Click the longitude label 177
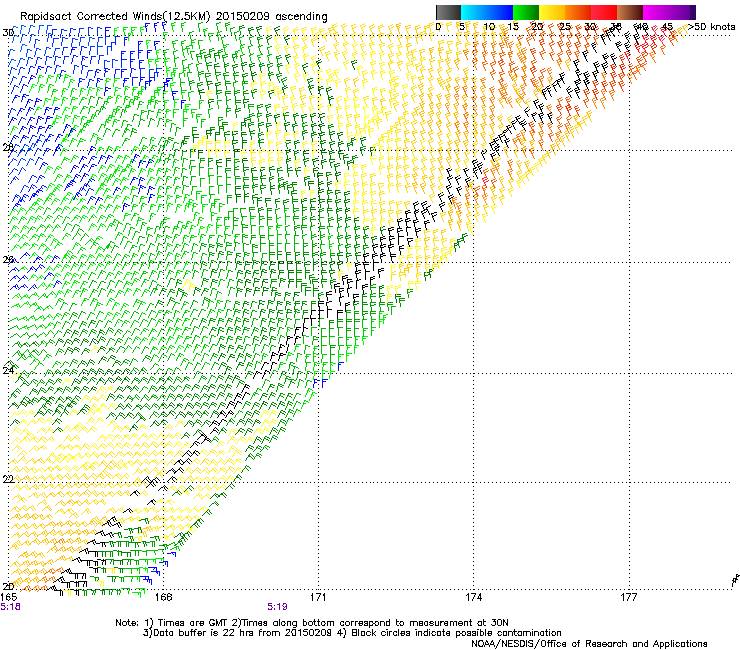The height and width of the screenshot is (650, 740). (x=629, y=597)
